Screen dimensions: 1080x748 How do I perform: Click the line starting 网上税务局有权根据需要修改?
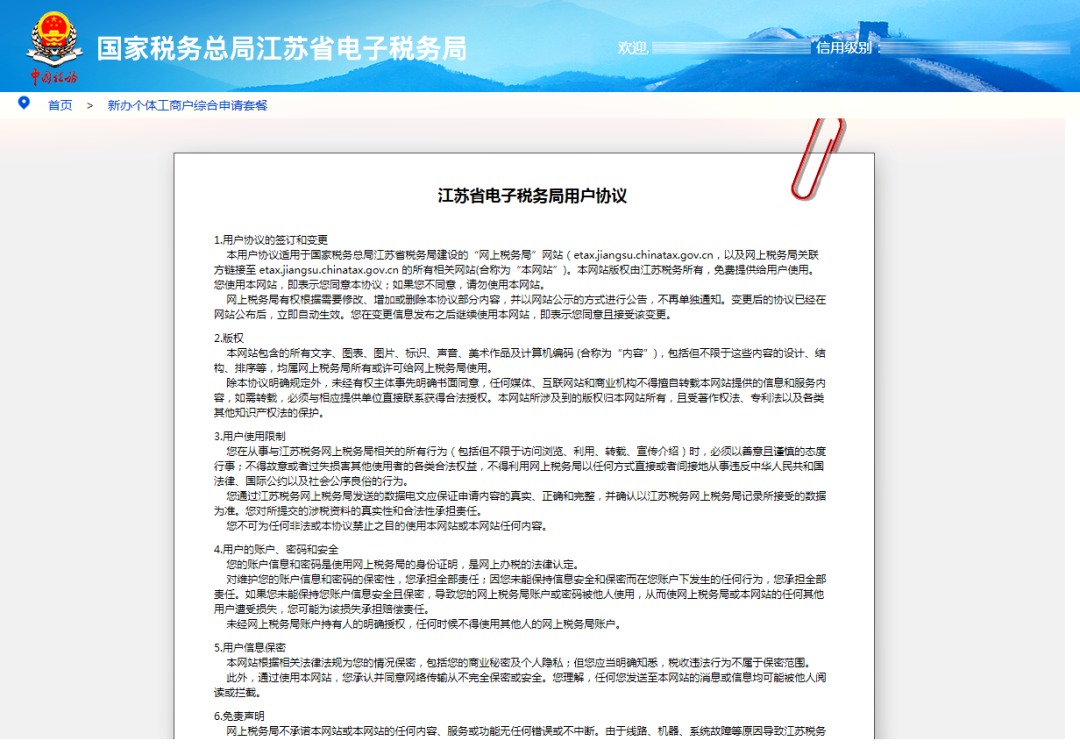(x=526, y=300)
